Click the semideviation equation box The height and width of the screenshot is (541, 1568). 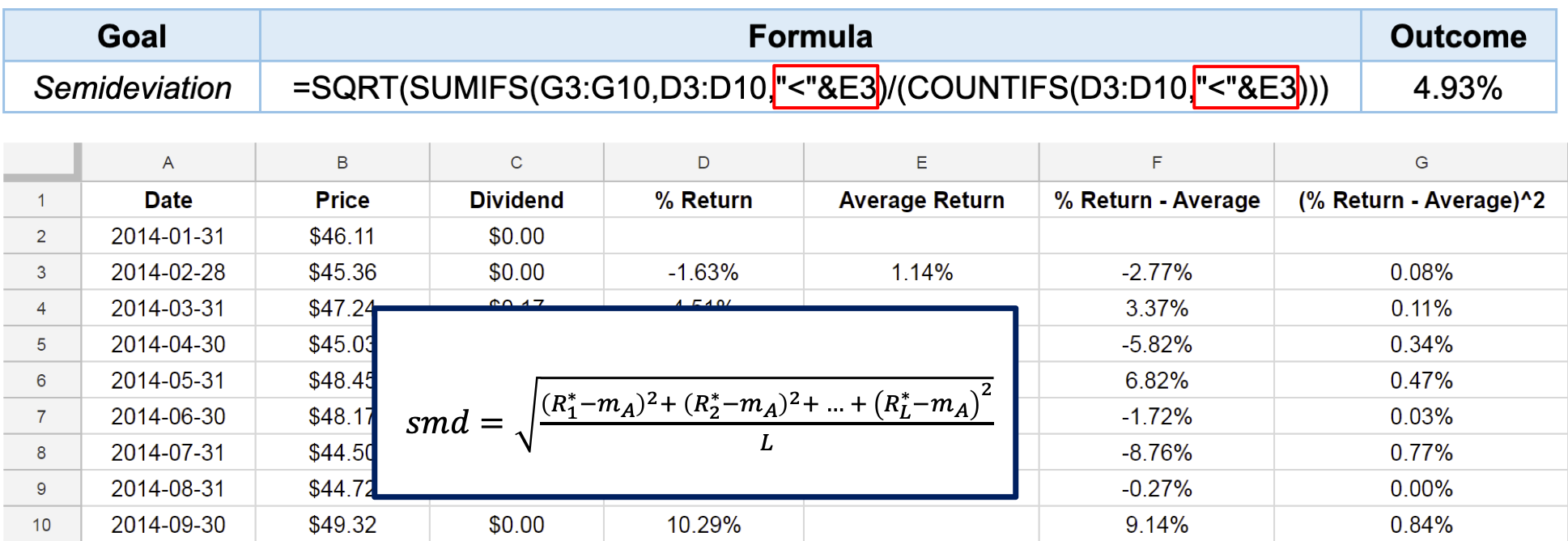[x=695, y=403]
